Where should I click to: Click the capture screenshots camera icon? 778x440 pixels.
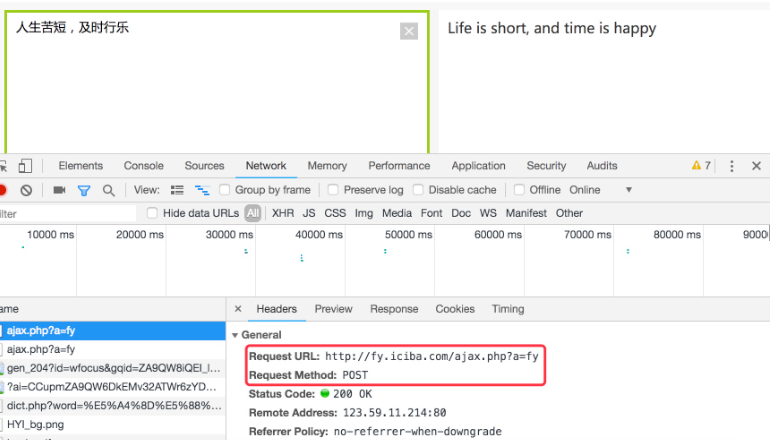[60, 190]
